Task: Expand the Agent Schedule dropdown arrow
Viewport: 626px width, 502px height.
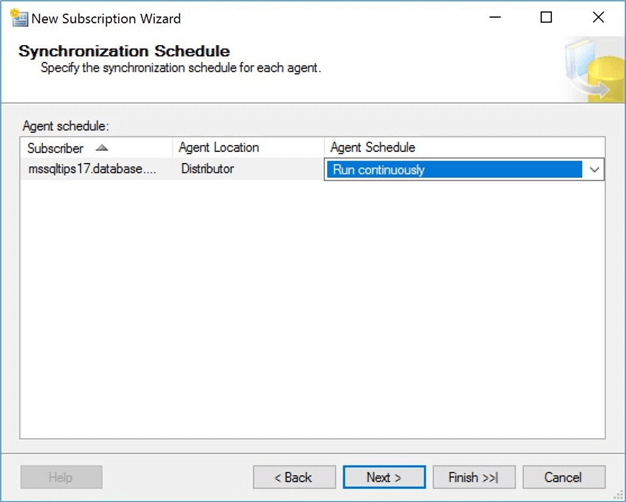Action: tap(594, 170)
